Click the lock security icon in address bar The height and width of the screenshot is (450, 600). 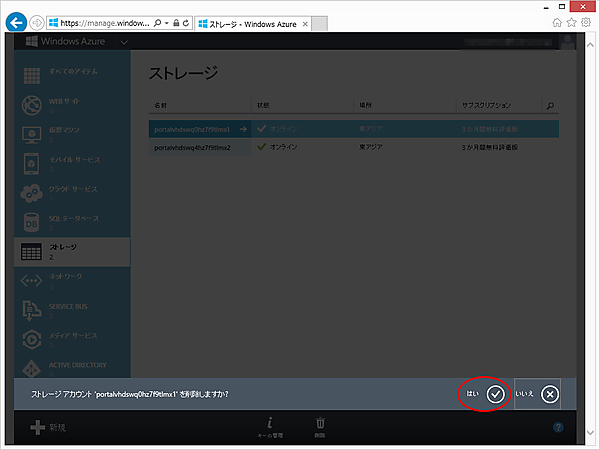(x=176, y=23)
